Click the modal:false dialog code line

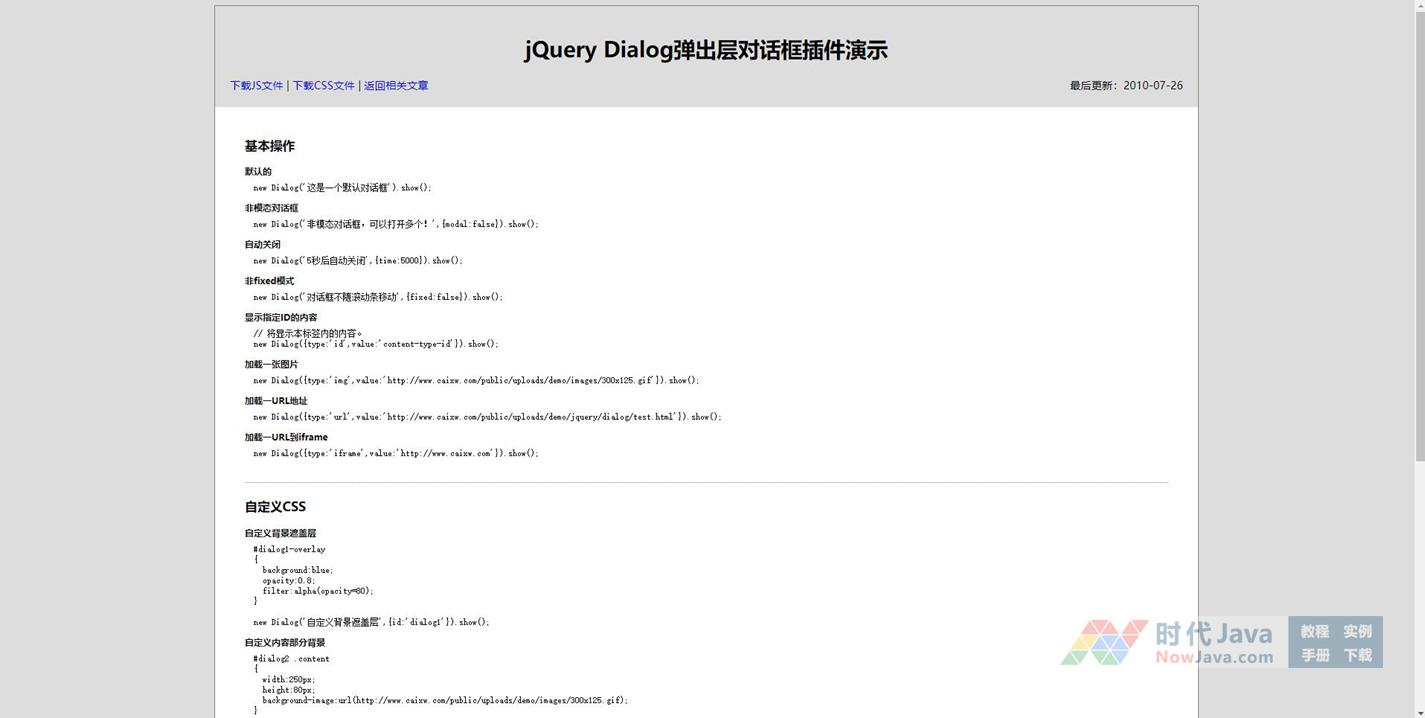click(x=395, y=224)
